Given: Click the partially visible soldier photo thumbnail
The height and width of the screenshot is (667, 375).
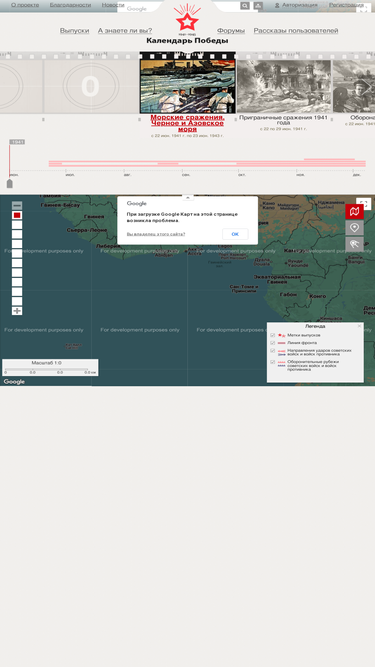Looking at the screenshot, I should 354,86.
